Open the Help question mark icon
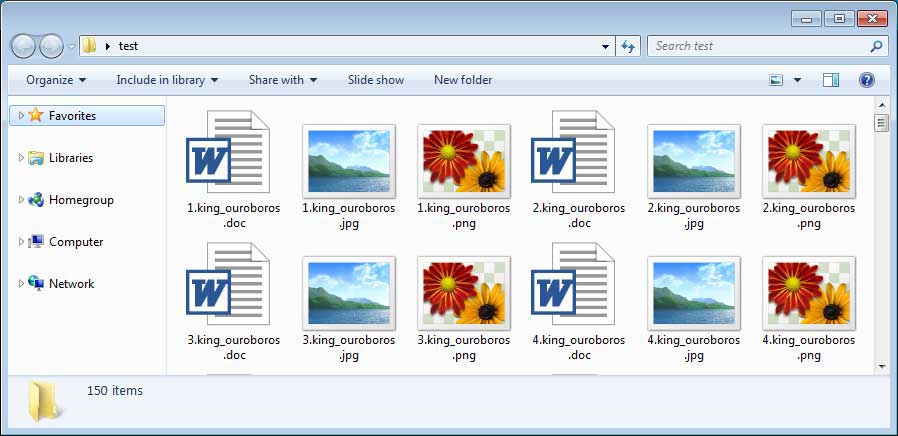 click(867, 80)
